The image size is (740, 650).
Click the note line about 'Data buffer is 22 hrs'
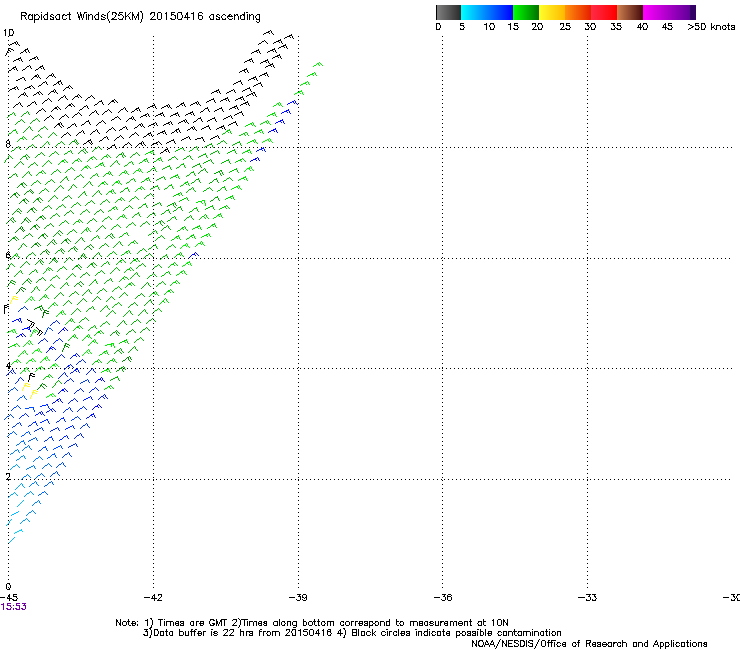352,633
